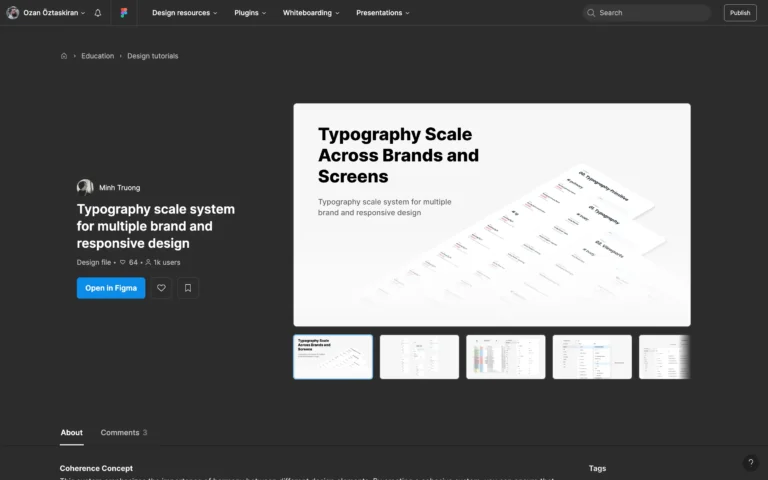Open the Education breadcrumb link
Image resolution: width=768 pixels, height=480 pixels.
(97, 56)
